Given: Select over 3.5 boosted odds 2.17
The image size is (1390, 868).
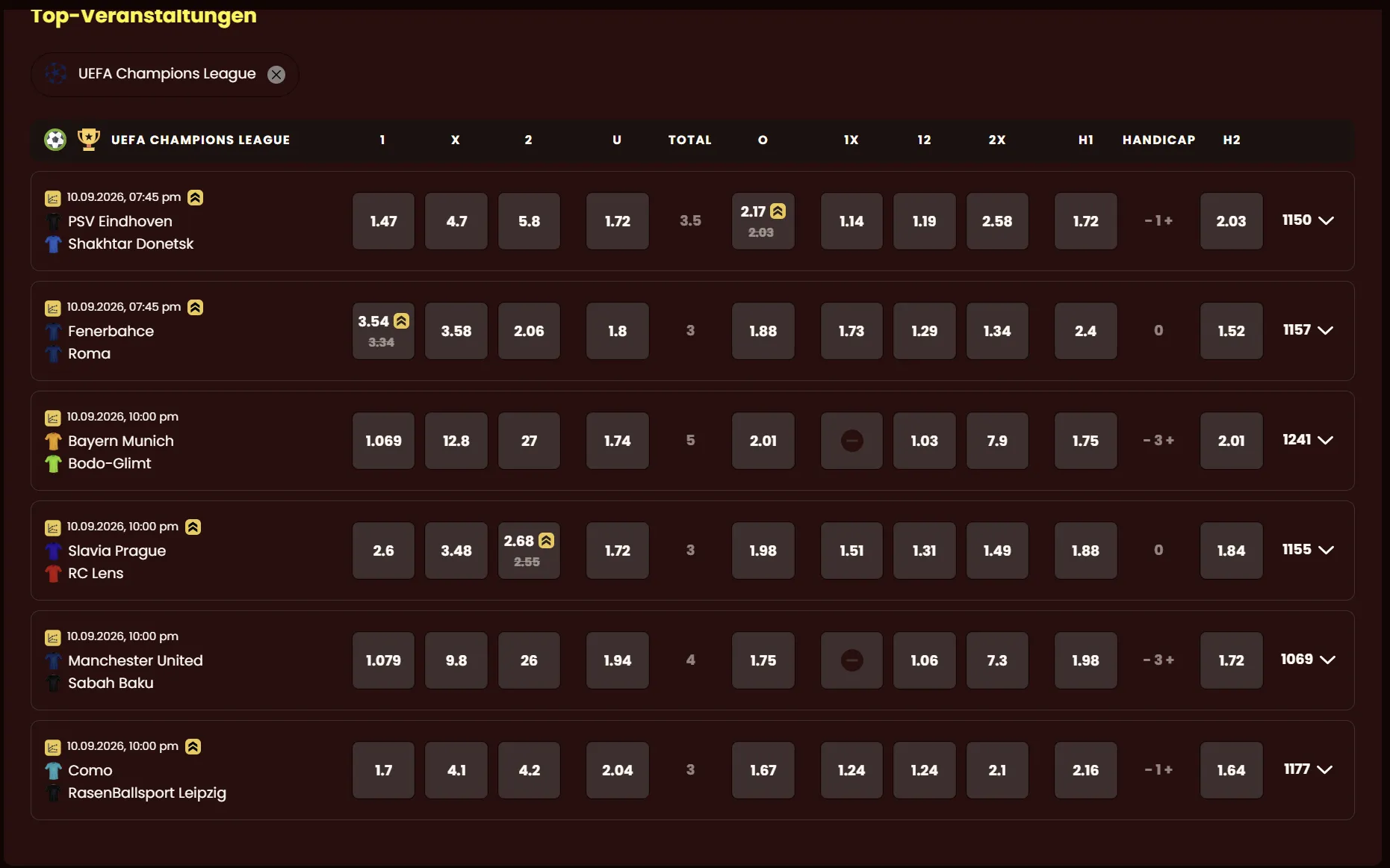Looking at the screenshot, I should (x=763, y=221).
